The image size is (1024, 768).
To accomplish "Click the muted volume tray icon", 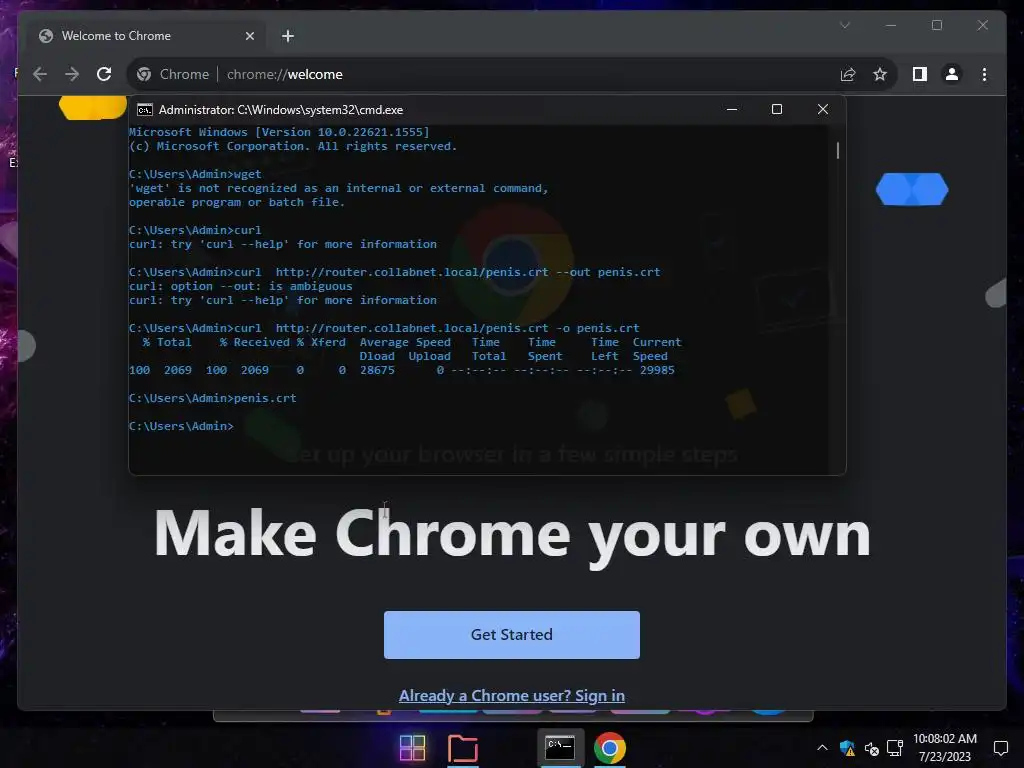I will pyautogui.click(x=871, y=748).
